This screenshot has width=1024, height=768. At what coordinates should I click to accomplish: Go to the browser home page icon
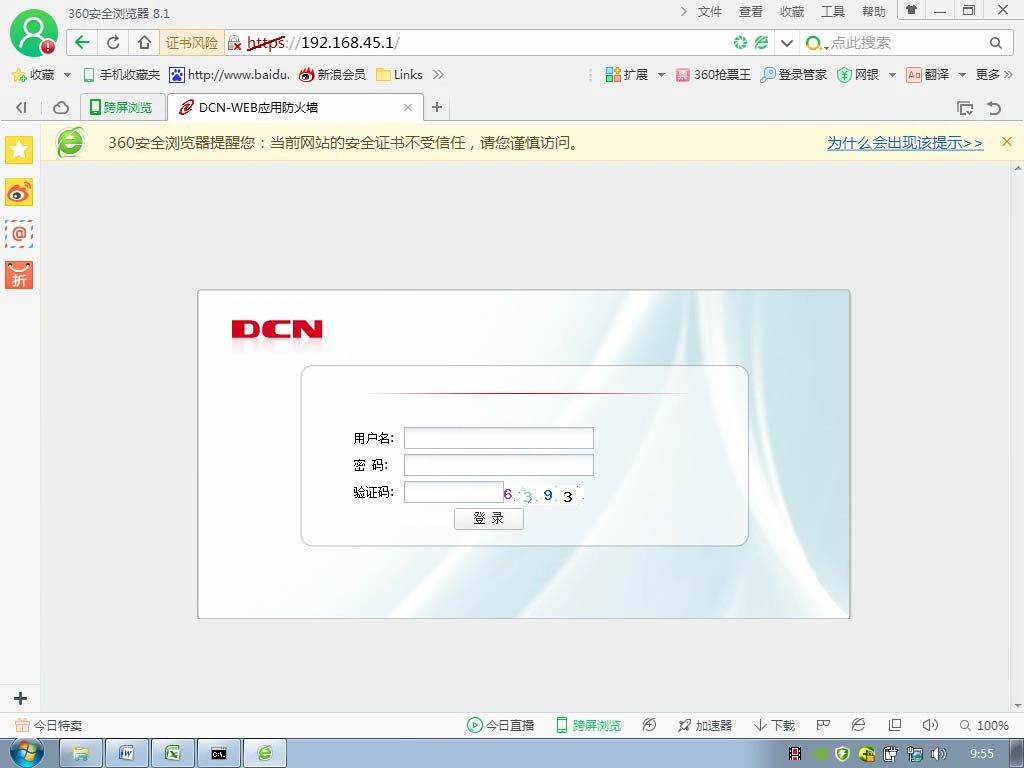[x=144, y=42]
